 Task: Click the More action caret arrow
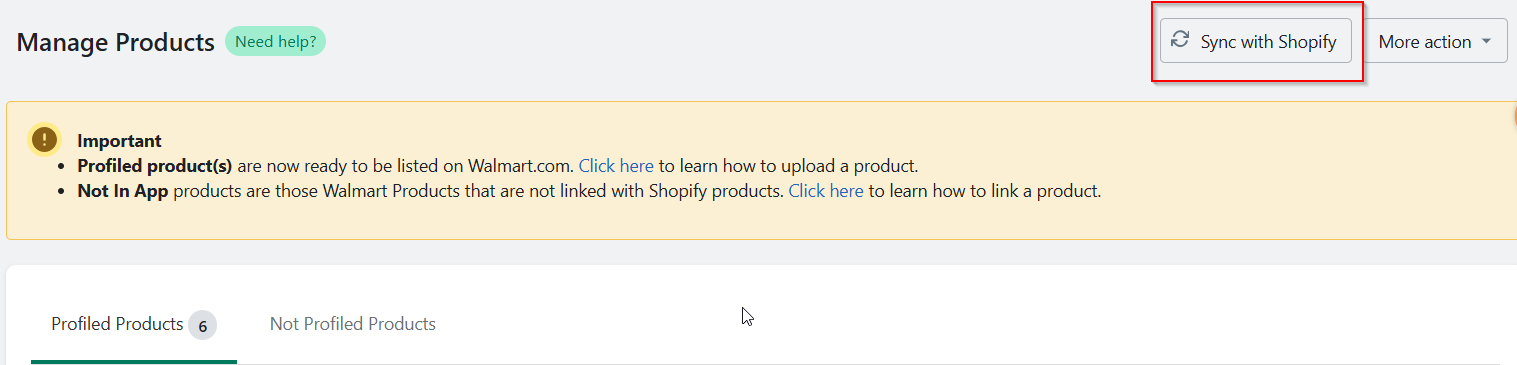(1486, 42)
